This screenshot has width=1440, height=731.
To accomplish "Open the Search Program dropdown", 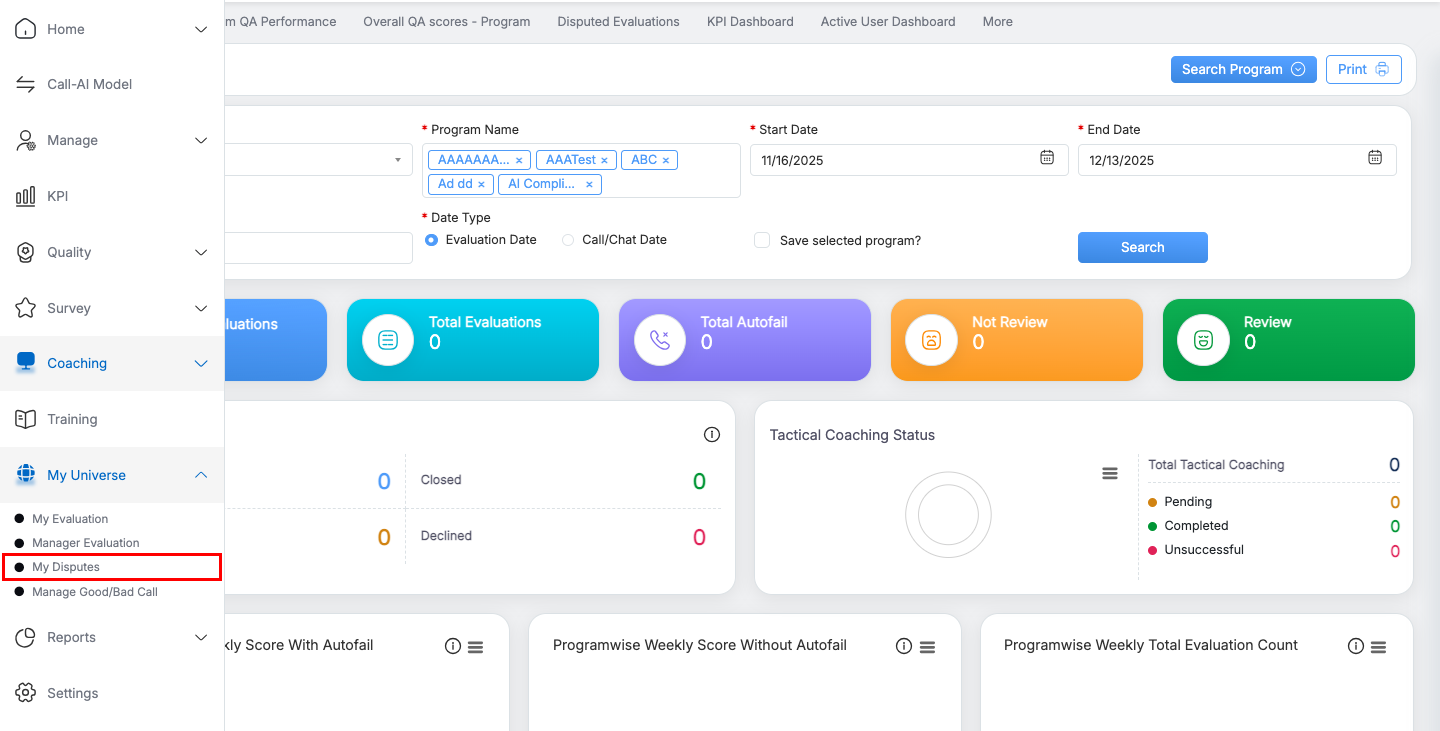I will point(1243,69).
